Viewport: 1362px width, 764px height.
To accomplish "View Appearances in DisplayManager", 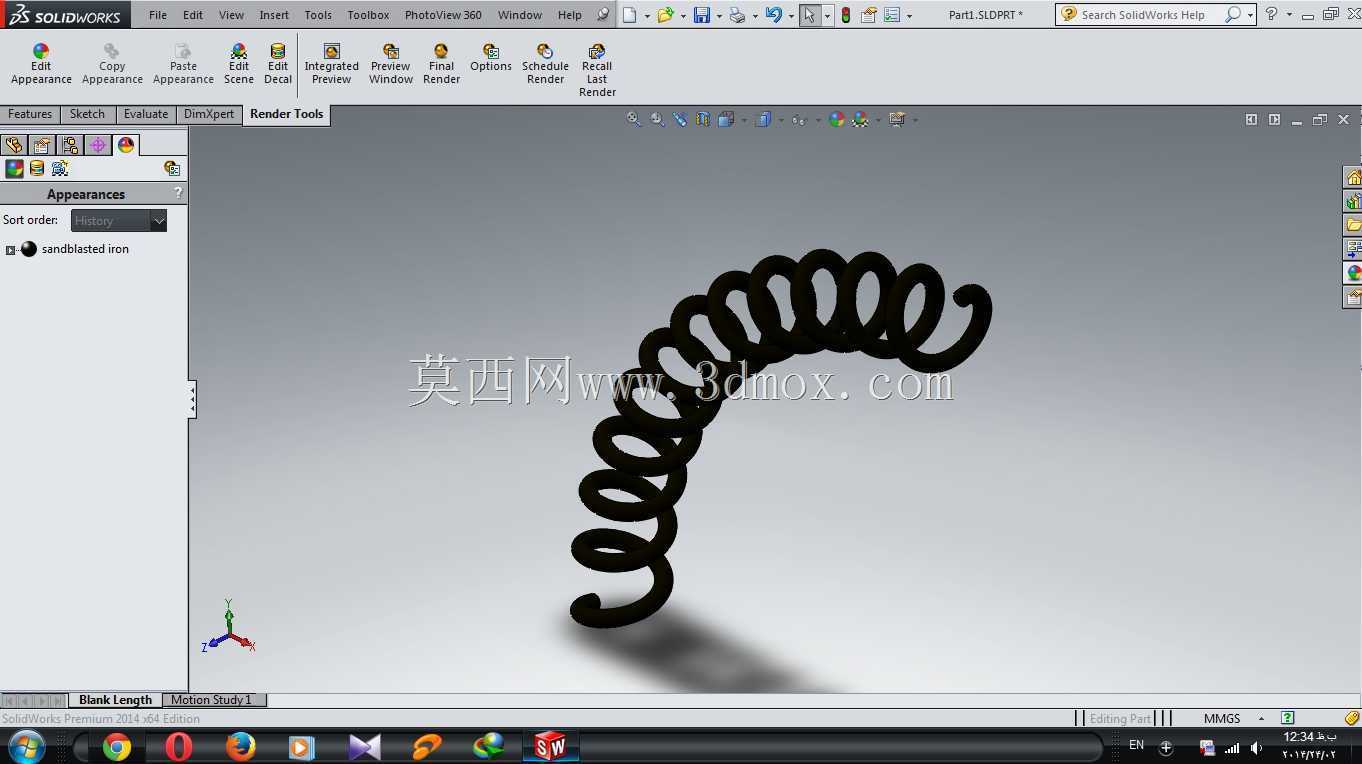I will pos(14,168).
